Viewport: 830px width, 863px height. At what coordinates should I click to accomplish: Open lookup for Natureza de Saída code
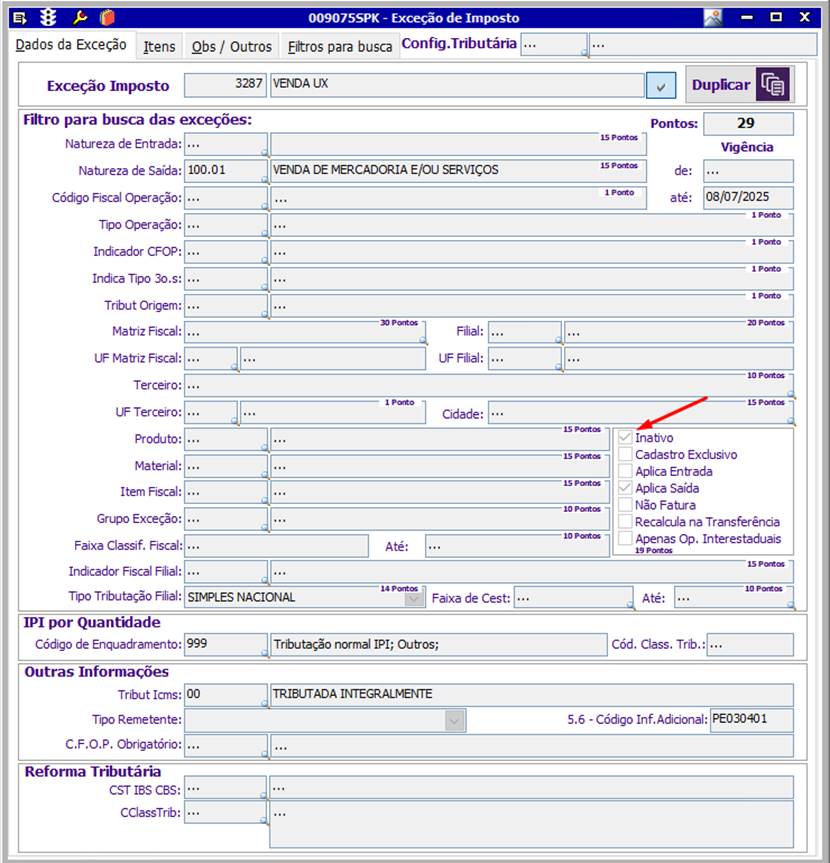[x=264, y=179]
